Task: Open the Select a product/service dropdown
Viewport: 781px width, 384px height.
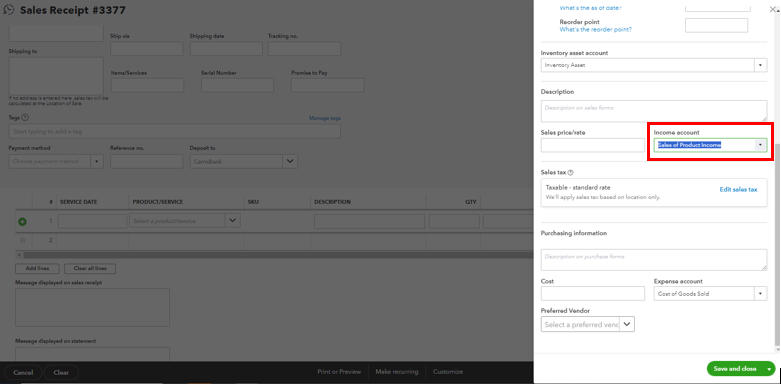Action: [x=233, y=221]
